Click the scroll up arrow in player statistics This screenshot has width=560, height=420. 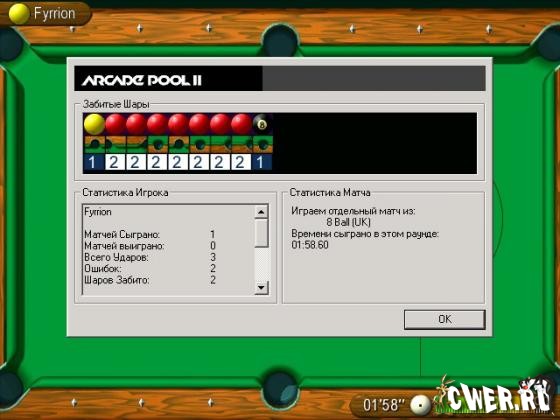click(x=261, y=212)
